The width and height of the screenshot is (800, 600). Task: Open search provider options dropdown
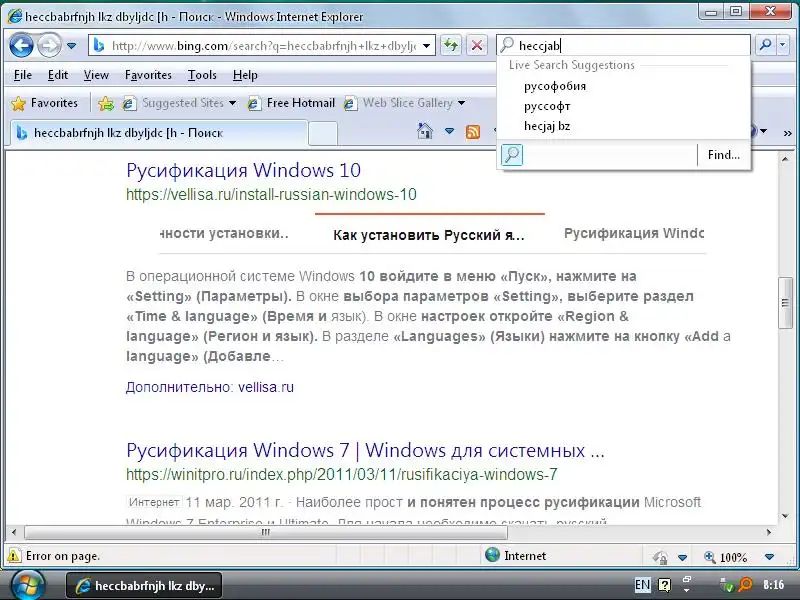[x=783, y=45]
